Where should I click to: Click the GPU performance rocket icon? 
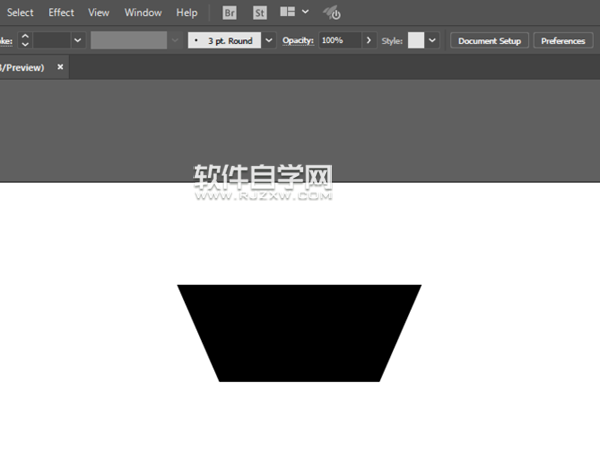point(332,13)
